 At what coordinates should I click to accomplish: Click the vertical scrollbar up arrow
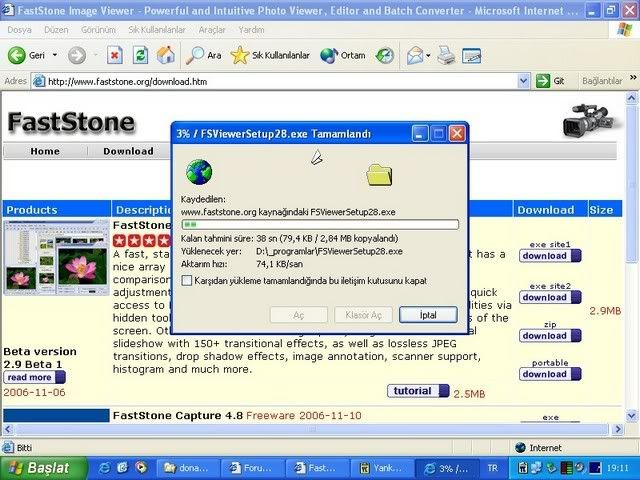[631, 98]
